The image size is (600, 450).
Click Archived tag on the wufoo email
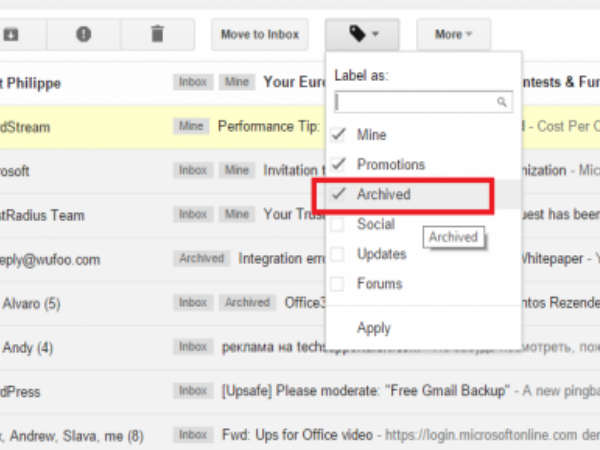click(x=201, y=258)
